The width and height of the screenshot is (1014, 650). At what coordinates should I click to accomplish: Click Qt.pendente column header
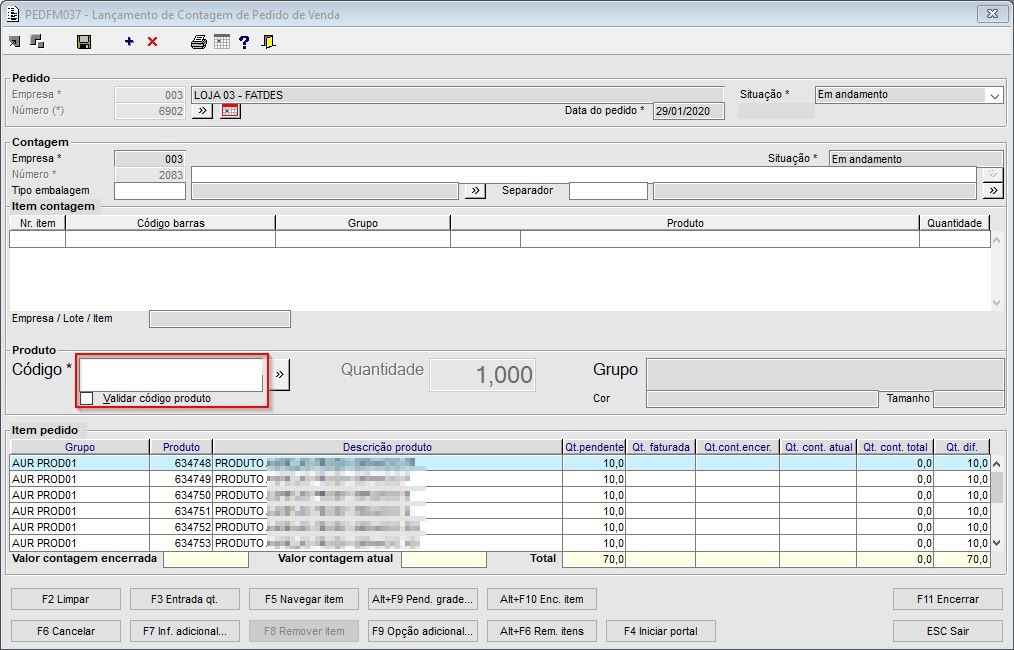594,447
